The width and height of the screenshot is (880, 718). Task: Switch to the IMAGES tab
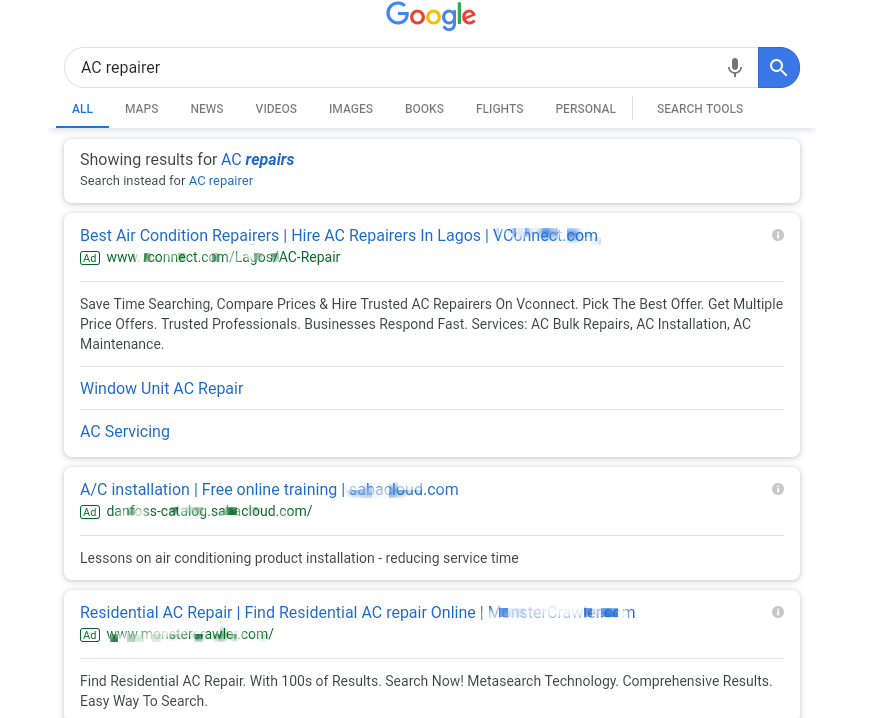point(351,109)
